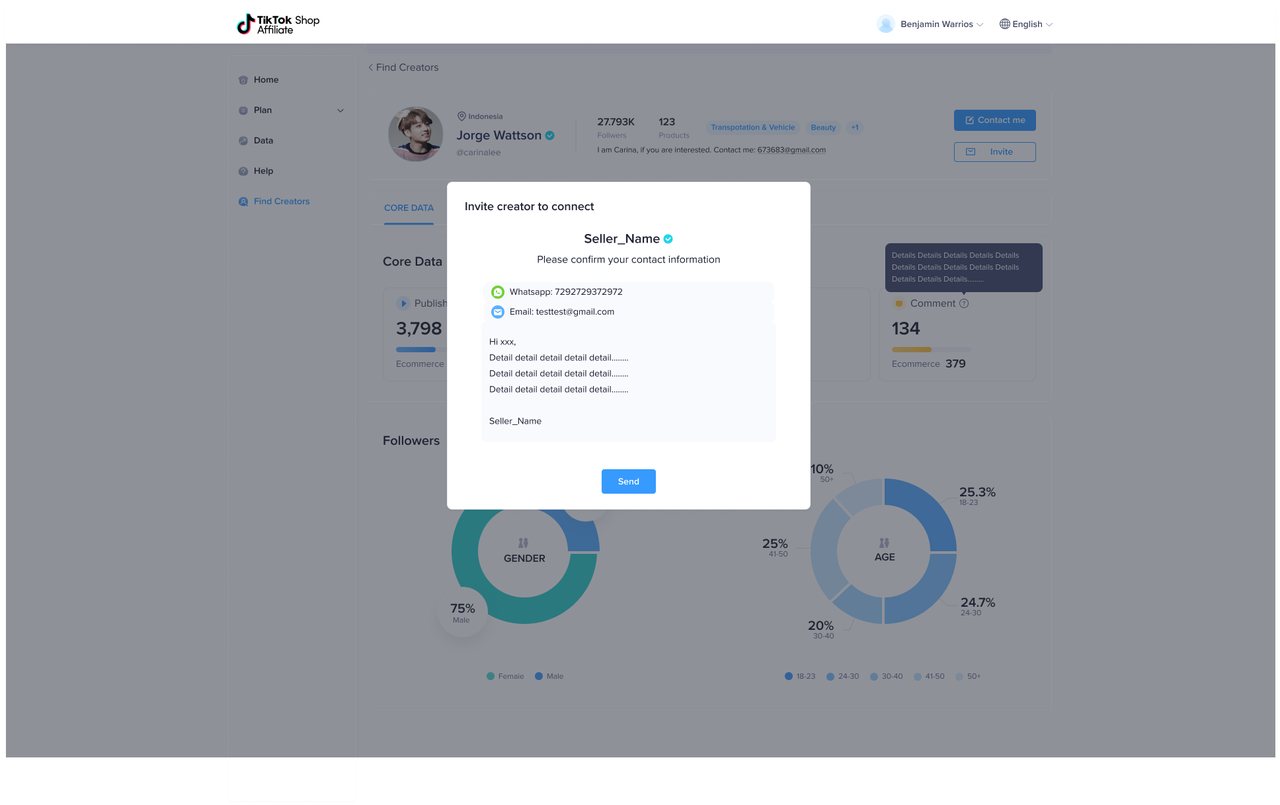Viewport: 1280px width, 805px height.
Task: Switch to the CORE DATA tab
Action: coord(409,208)
